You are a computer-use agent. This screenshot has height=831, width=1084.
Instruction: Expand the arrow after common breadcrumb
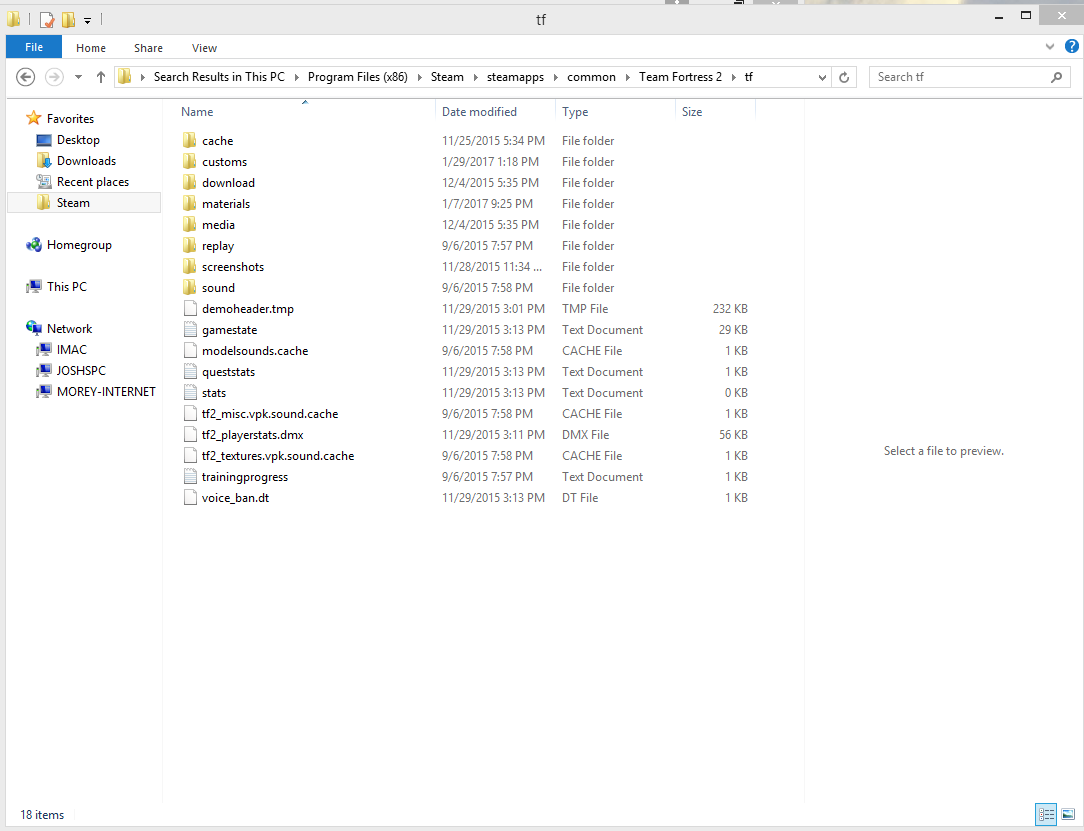(x=628, y=77)
